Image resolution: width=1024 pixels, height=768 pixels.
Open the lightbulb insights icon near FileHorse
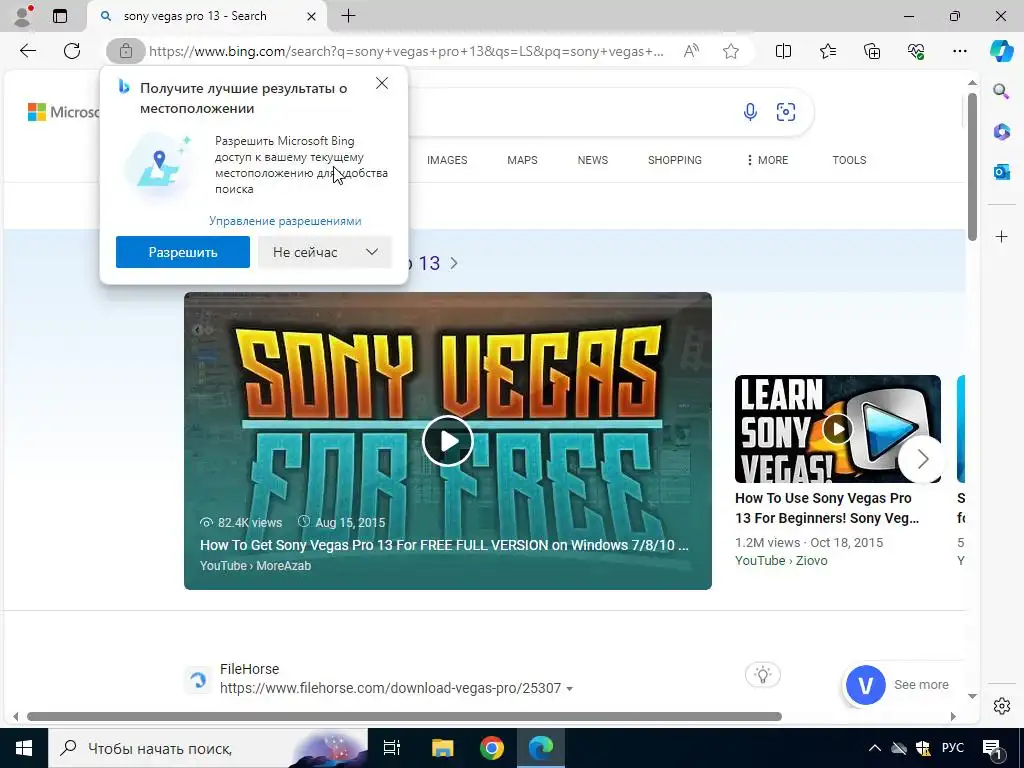point(763,675)
